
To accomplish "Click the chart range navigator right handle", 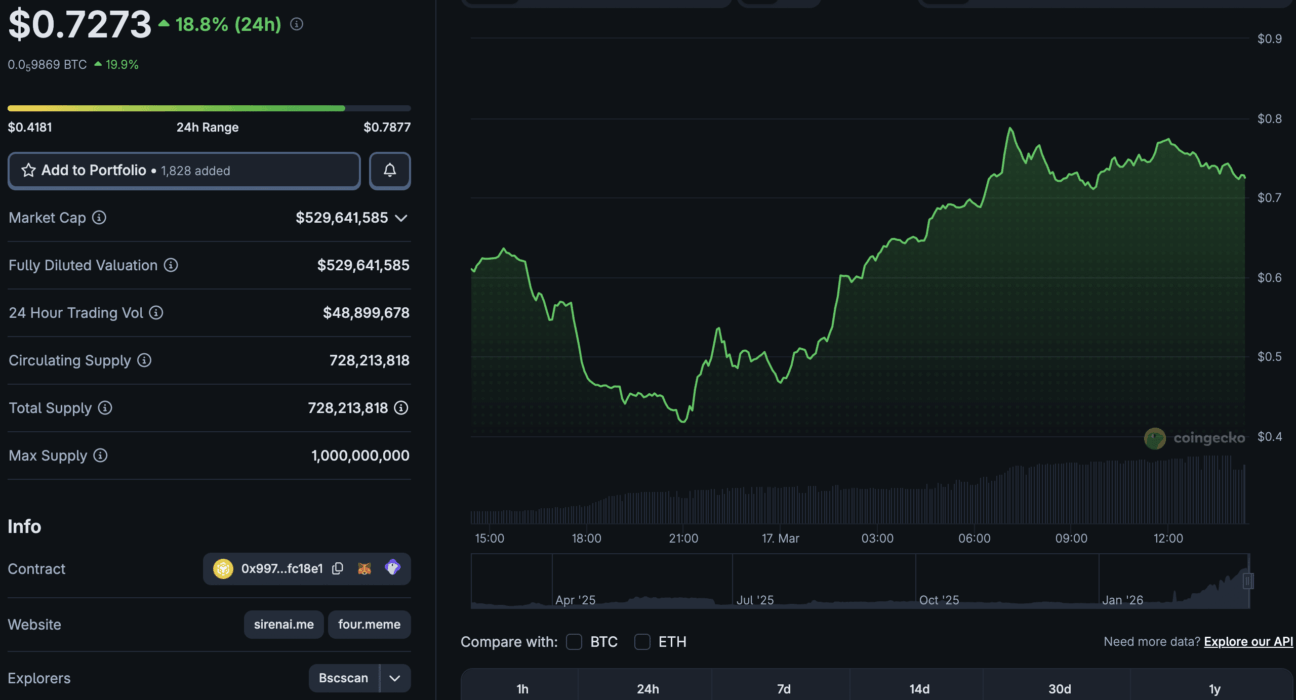I will click(1248, 581).
